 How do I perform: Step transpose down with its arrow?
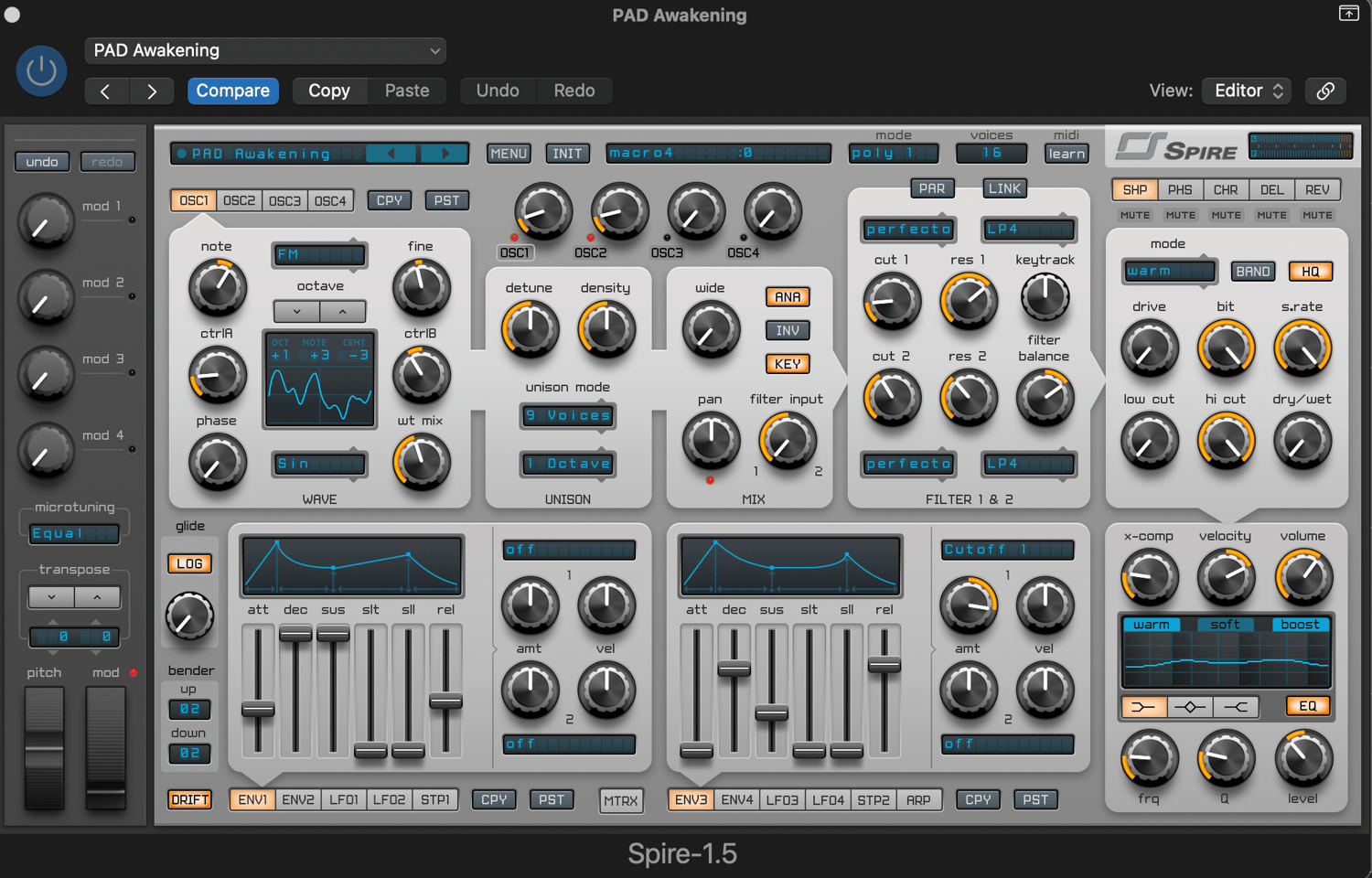(51, 597)
